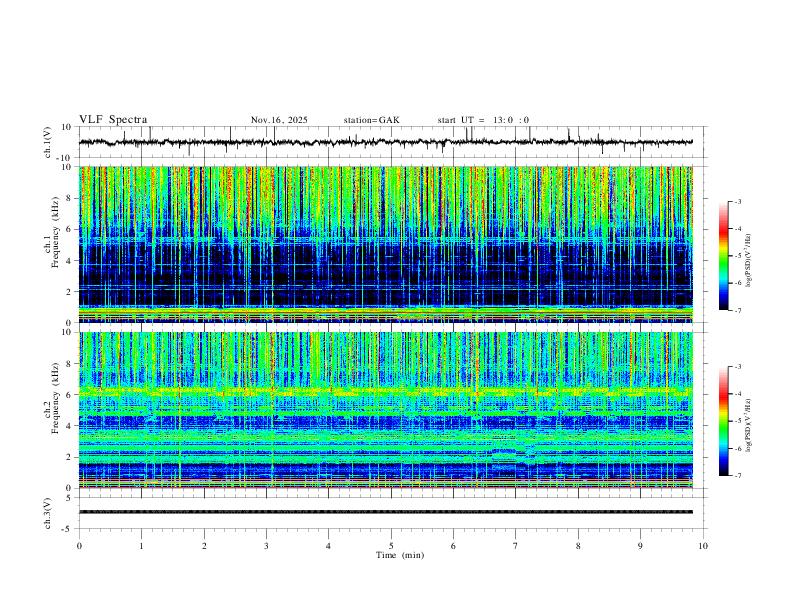Click the "VLF Spectra" plot title
Image resolution: width=792 pixels, height=612 pixels.
(x=113, y=120)
